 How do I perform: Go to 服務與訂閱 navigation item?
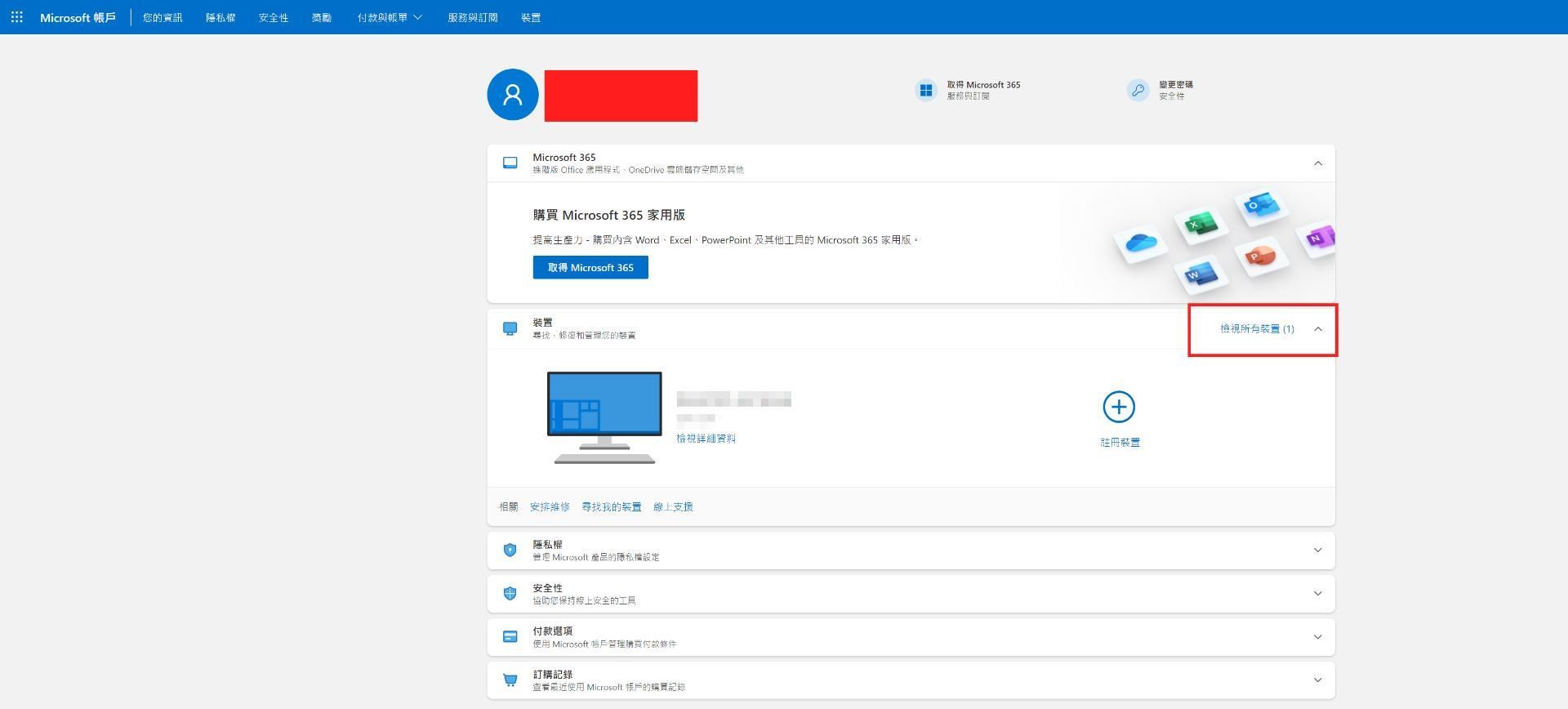coord(472,17)
